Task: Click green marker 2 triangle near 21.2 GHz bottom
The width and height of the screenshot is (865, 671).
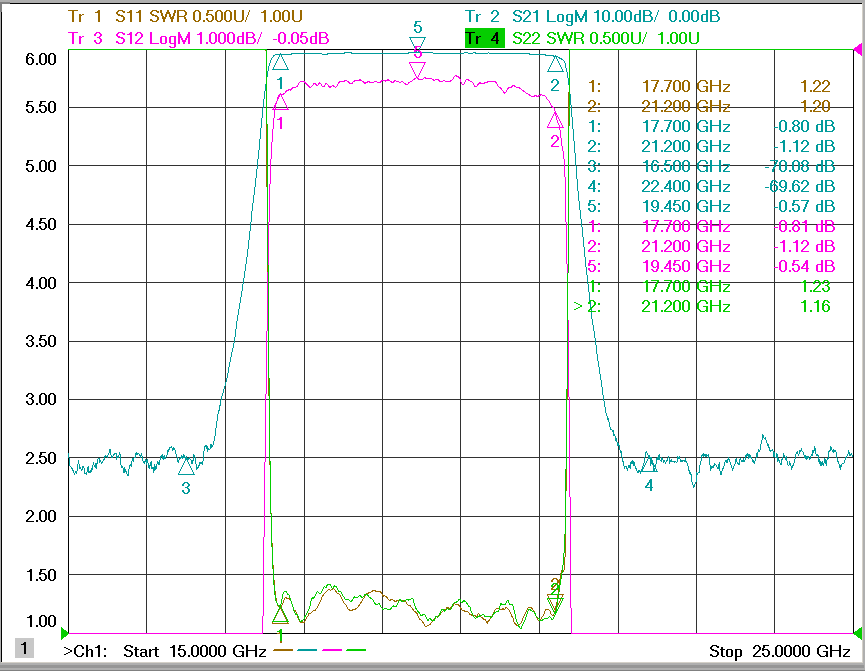Action: pos(556,602)
